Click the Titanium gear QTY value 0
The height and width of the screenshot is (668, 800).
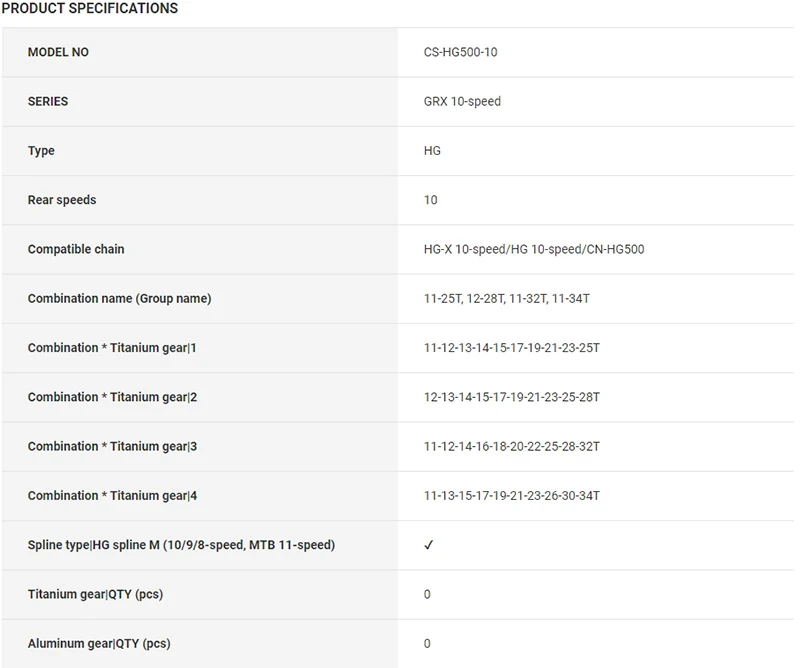click(427, 594)
